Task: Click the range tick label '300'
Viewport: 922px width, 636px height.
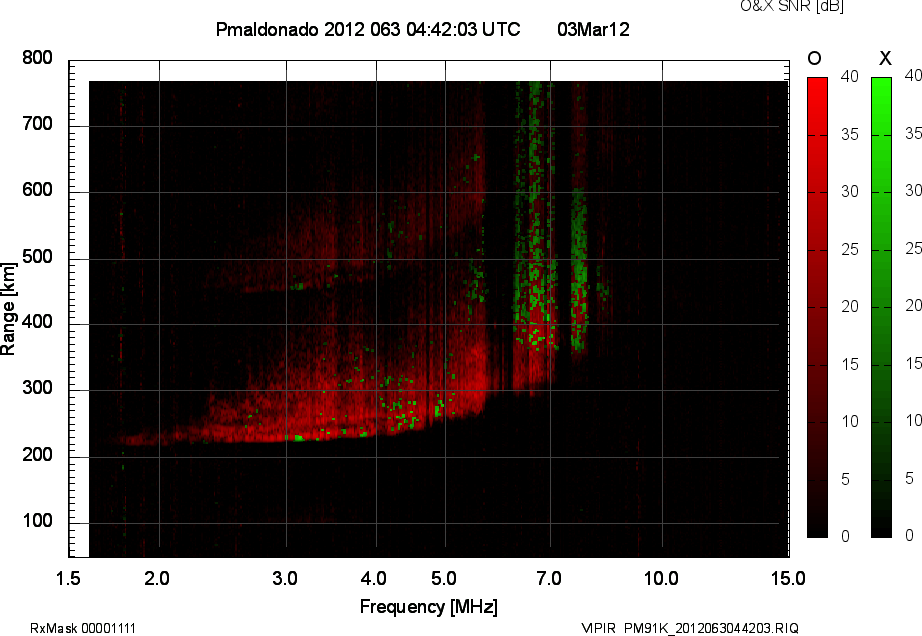Action: click(x=38, y=388)
